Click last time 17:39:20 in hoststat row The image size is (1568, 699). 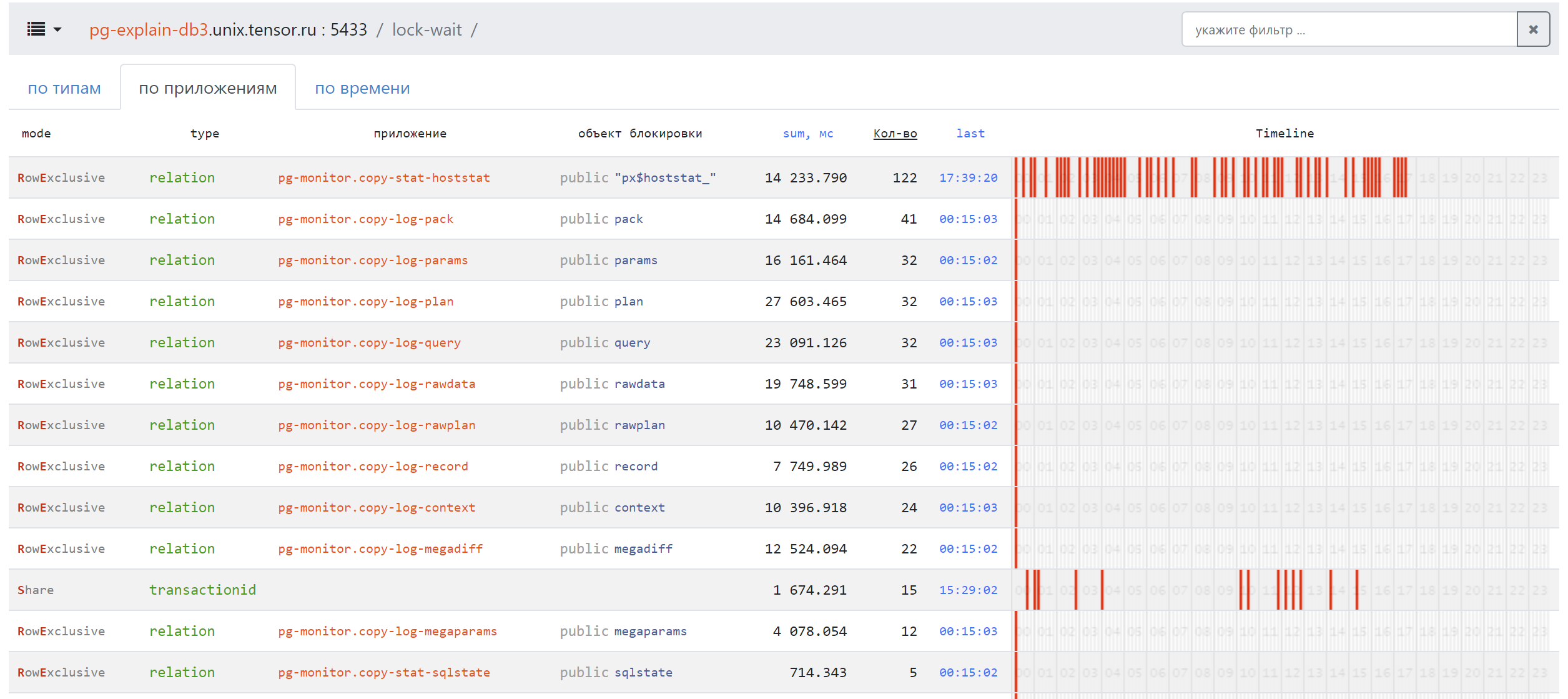pos(968,177)
